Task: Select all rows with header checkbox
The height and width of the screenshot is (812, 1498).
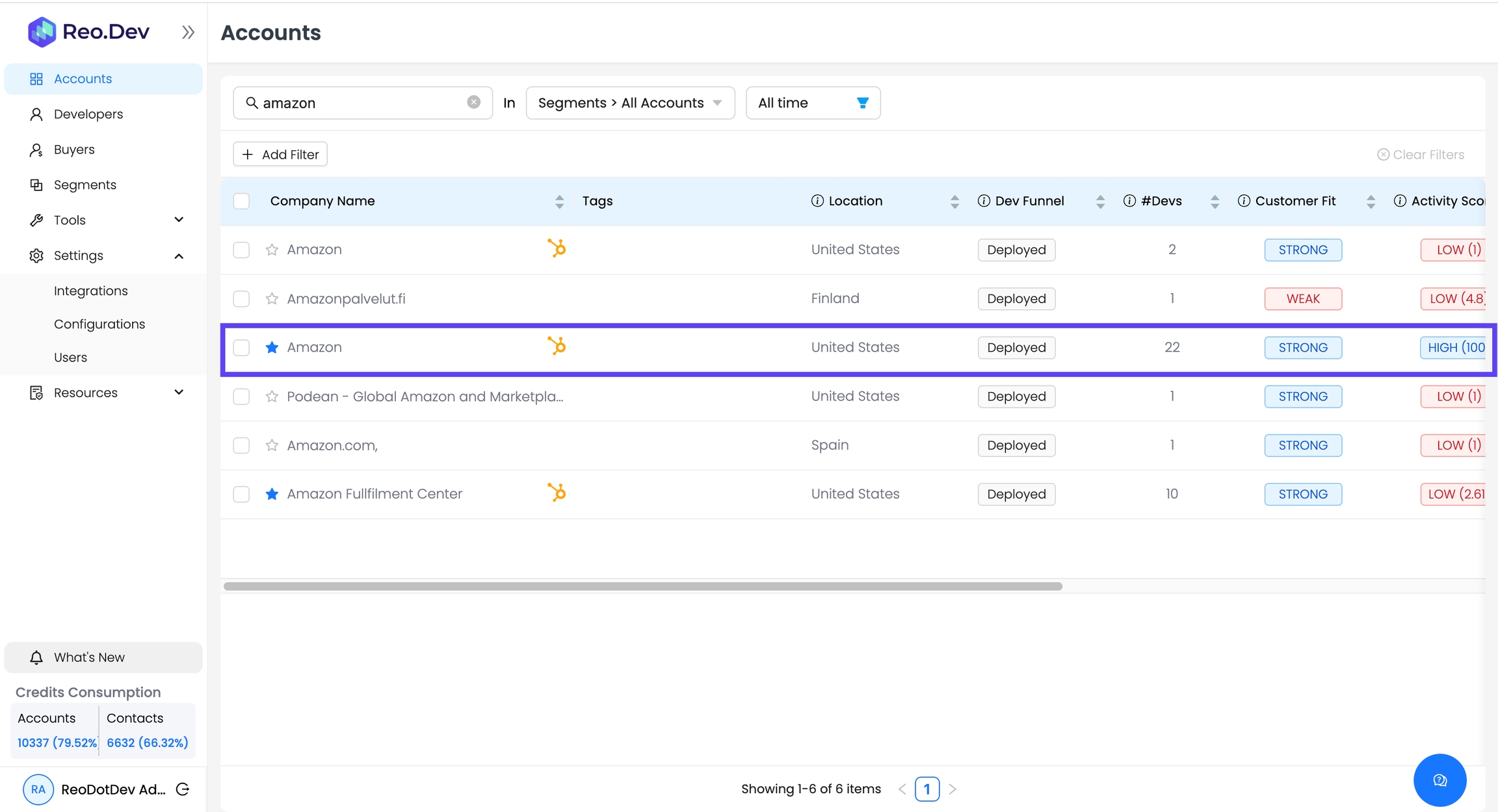Action: point(241,201)
